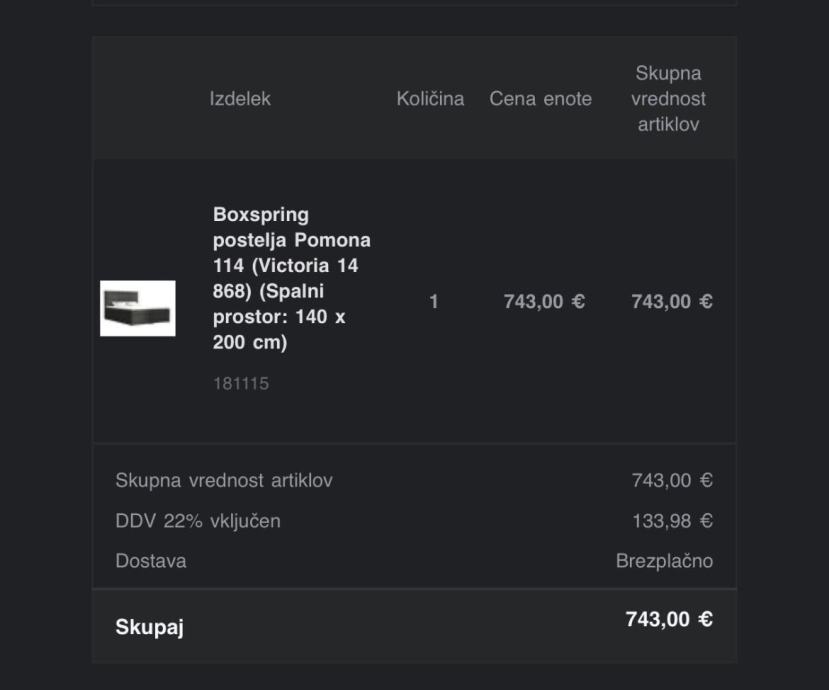The height and width of the screenshot is (690, 829).
Task: Click the Spalni prostor 140 x 200 cm text
Action: point(279,317)
